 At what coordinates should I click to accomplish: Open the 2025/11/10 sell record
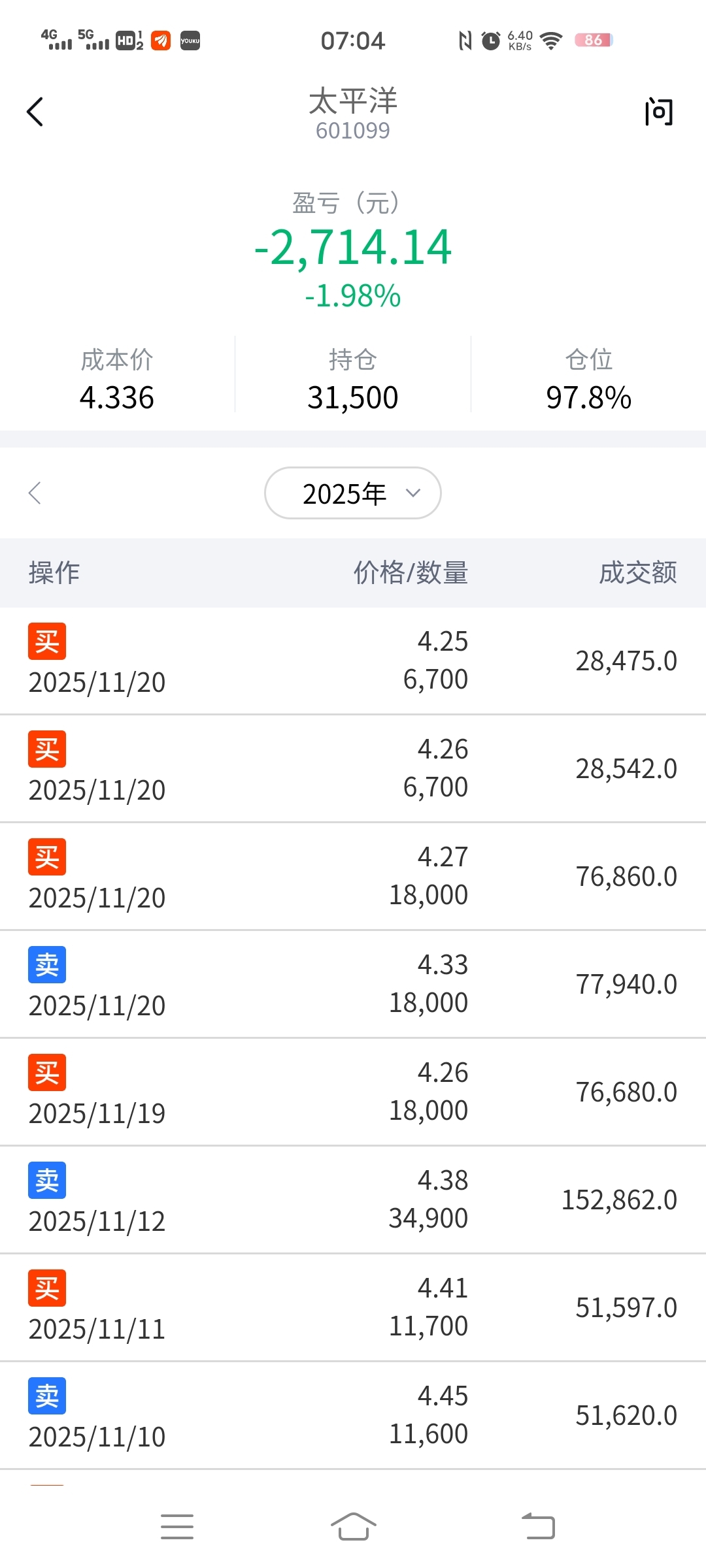pos(353,1416)
